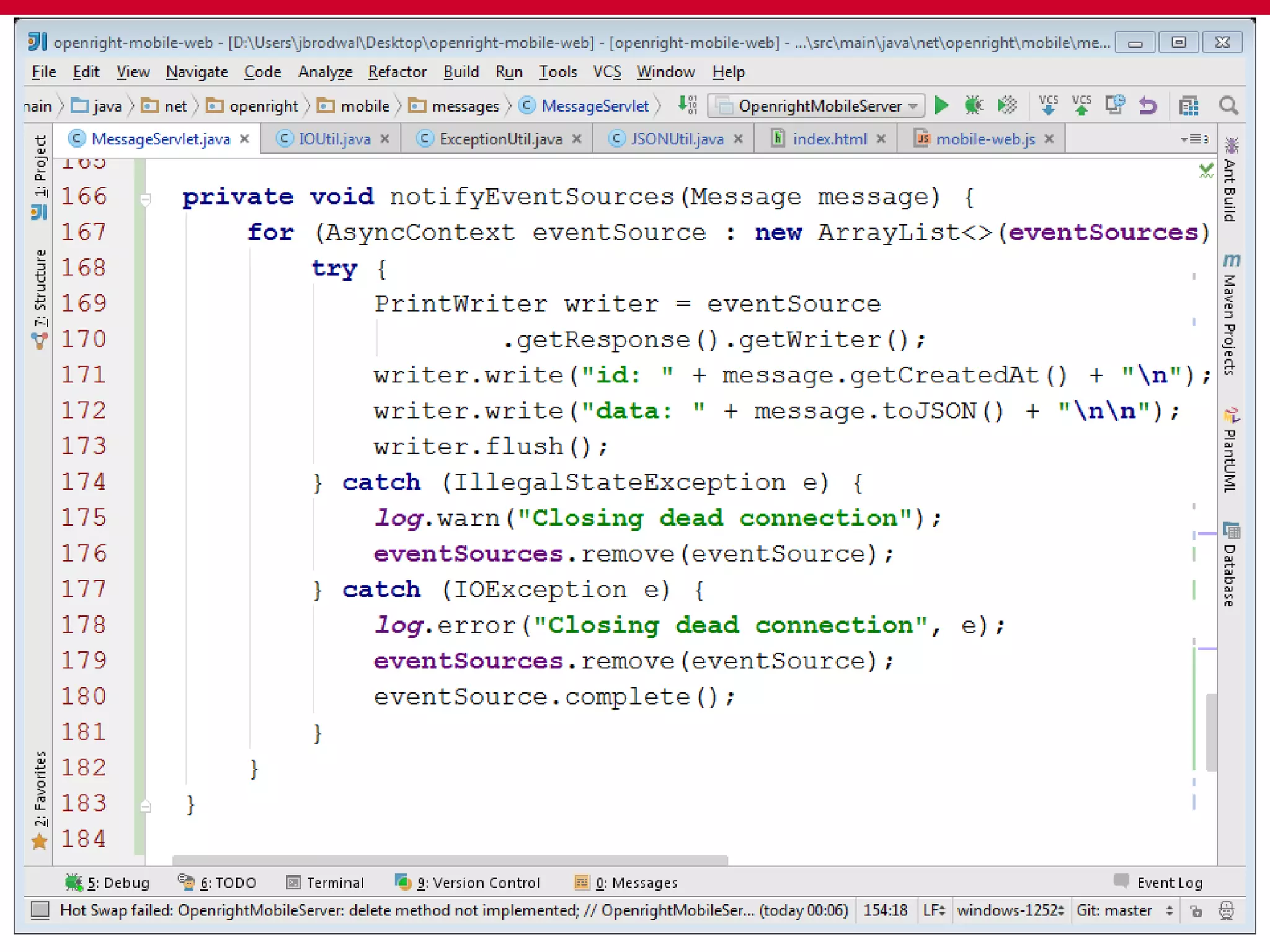The height and width of the screenshot is (952, 1270).
Task: Open the Refactor menu
Action: [x=397, y=72]
